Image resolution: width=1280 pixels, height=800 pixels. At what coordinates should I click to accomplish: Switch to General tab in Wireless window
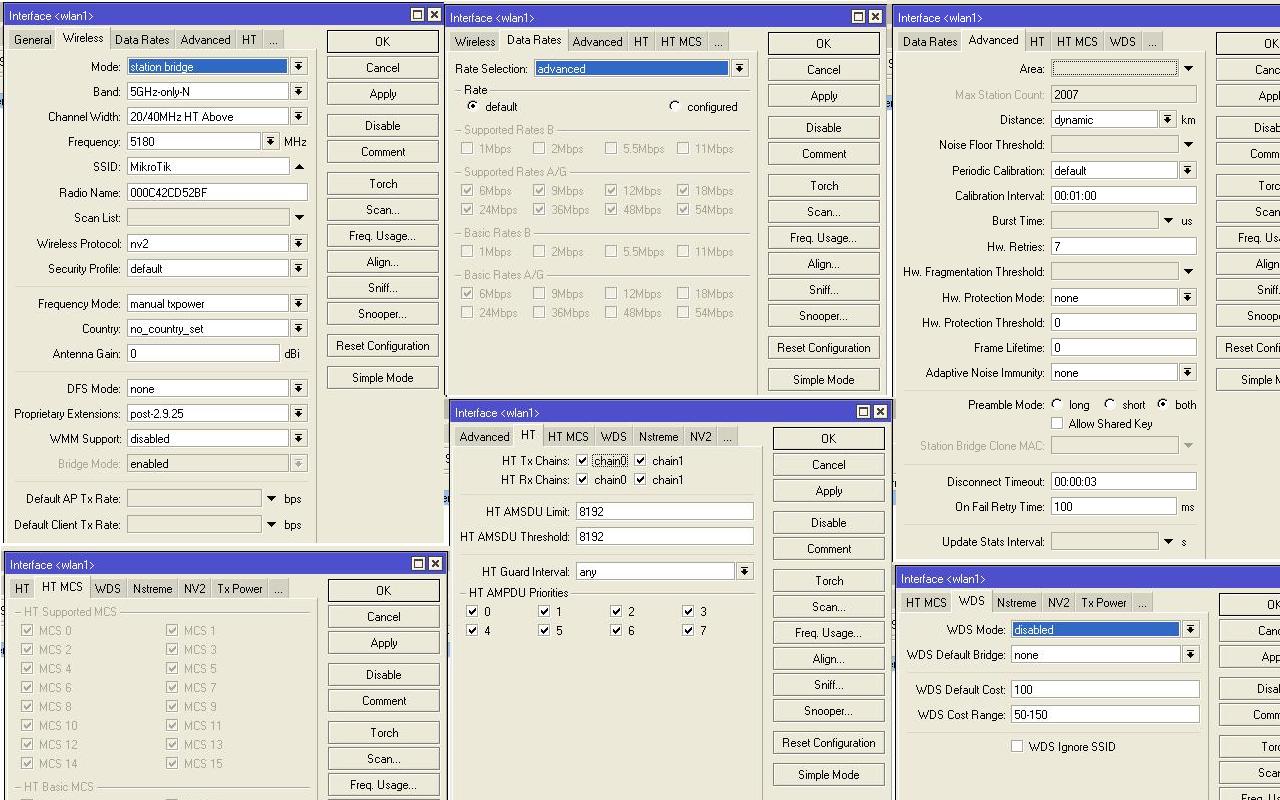point(32,40)
